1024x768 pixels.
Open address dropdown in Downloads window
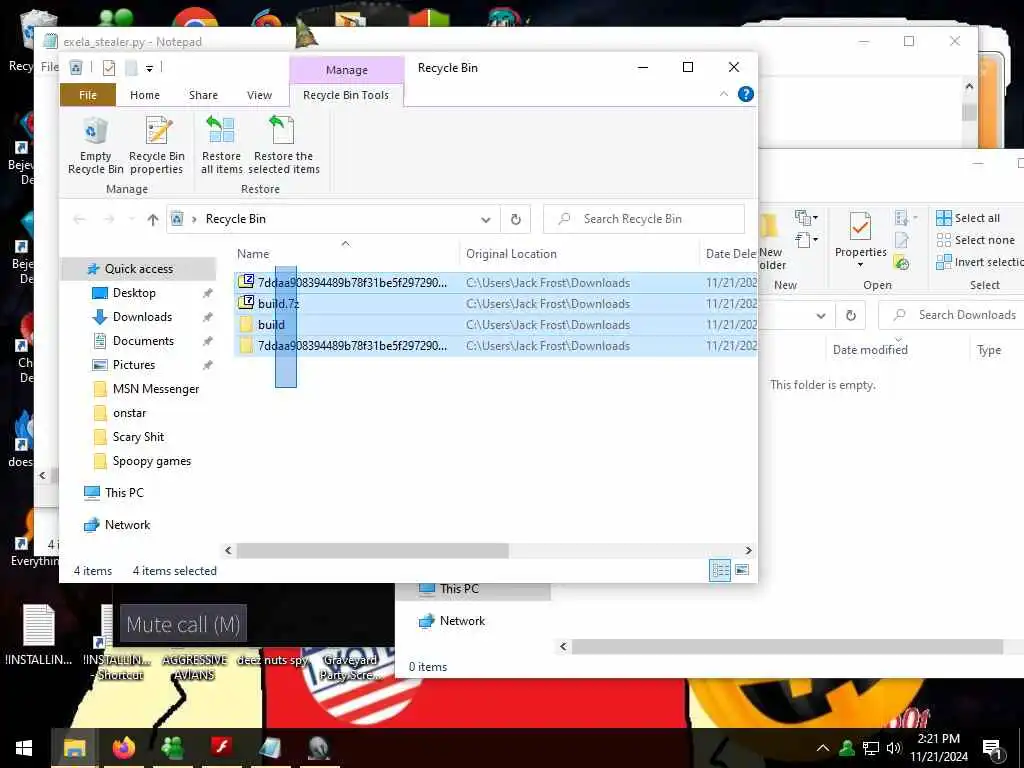click(x=820, y=316)
